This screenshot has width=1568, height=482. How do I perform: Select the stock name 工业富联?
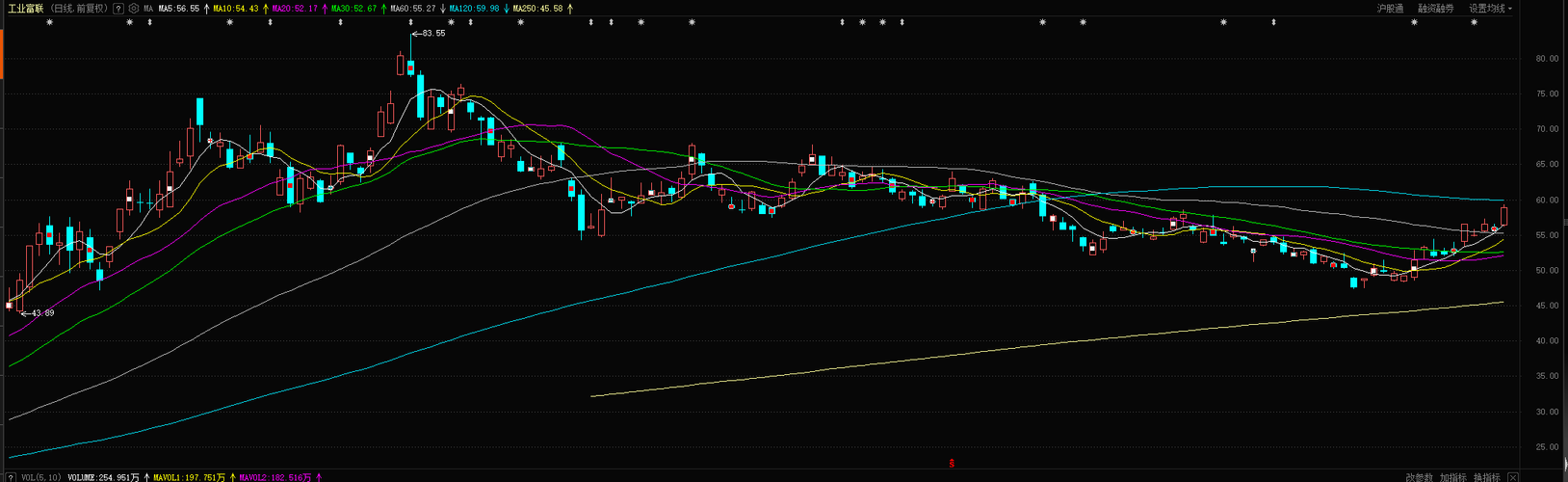click(25, 8)
